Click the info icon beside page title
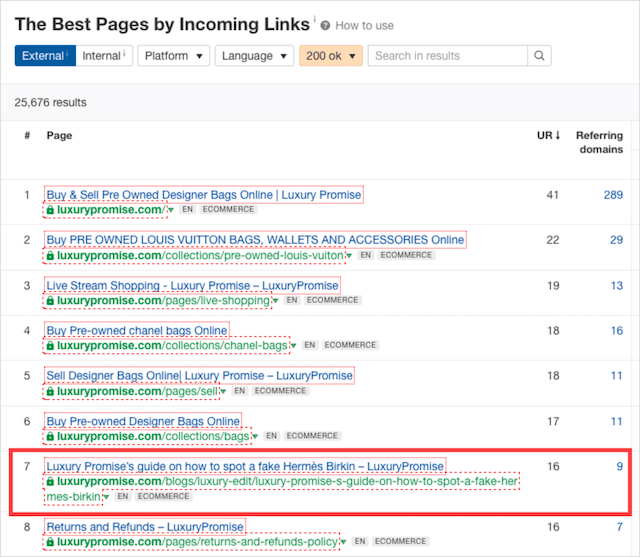The height and width of the screenshot is (557, 640). (x=314, y=20)
